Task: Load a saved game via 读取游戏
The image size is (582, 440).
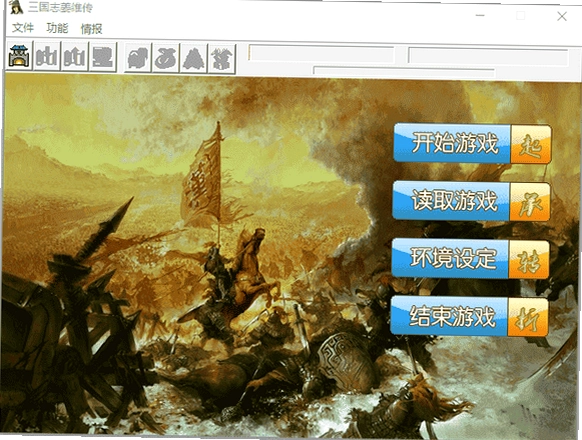Action: click(x=471, y=201)
